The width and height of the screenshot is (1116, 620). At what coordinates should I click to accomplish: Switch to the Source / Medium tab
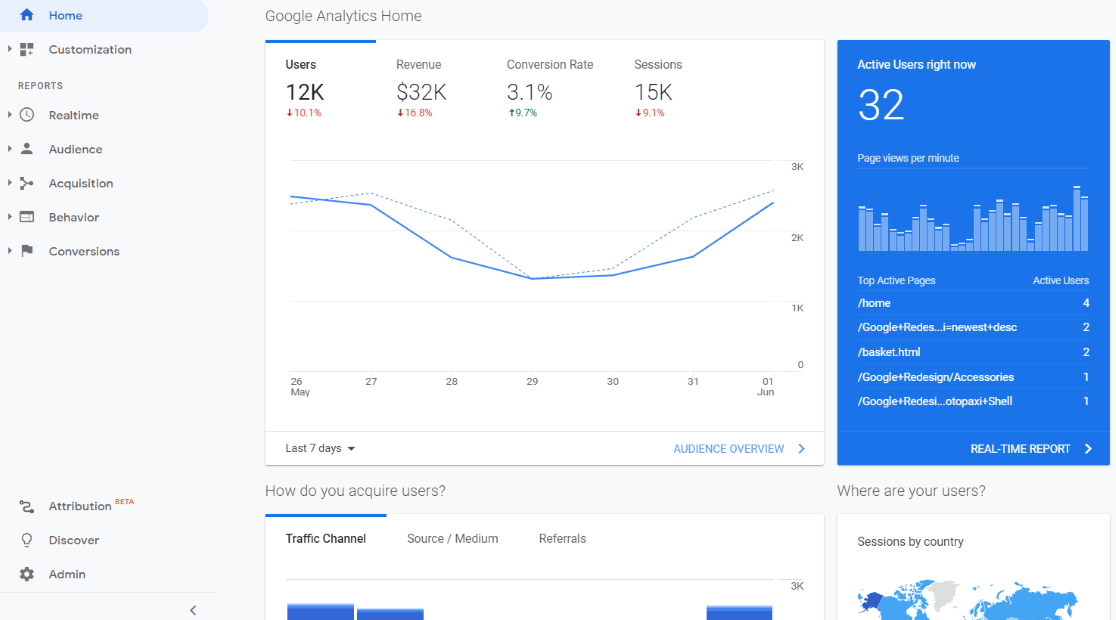pos(452,538)
